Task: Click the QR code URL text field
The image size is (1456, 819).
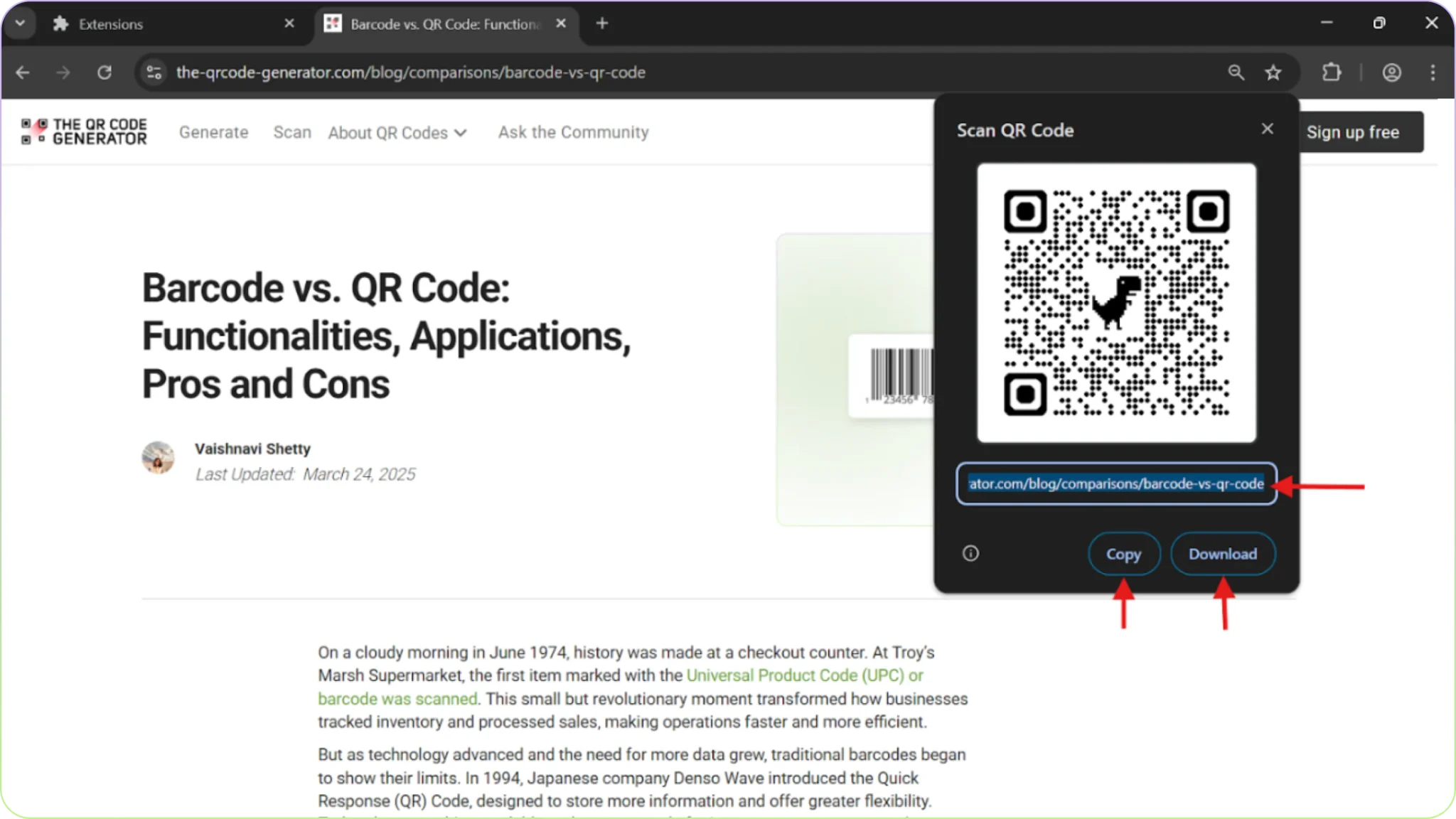Action: (x=1115, y=484)
